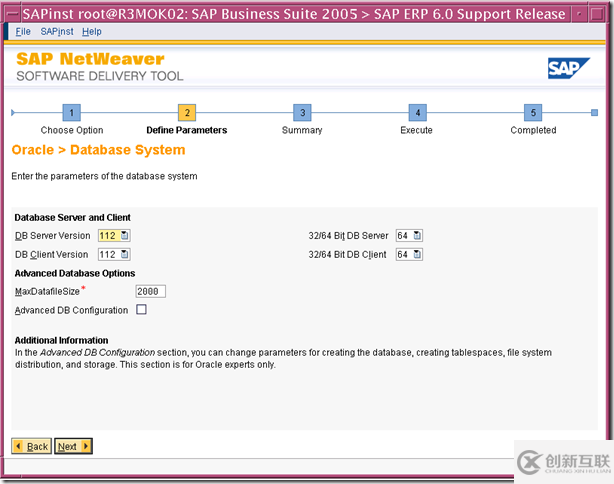614x484 pixels.
Task: Click the SAP NetWeaver banner title
Action: pos(90,59)
